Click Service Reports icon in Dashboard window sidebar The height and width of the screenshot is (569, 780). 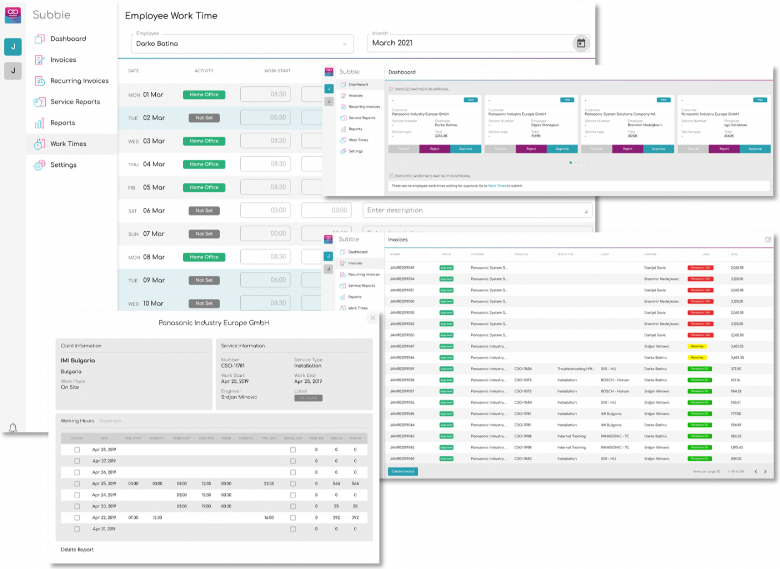coord(343,118)
